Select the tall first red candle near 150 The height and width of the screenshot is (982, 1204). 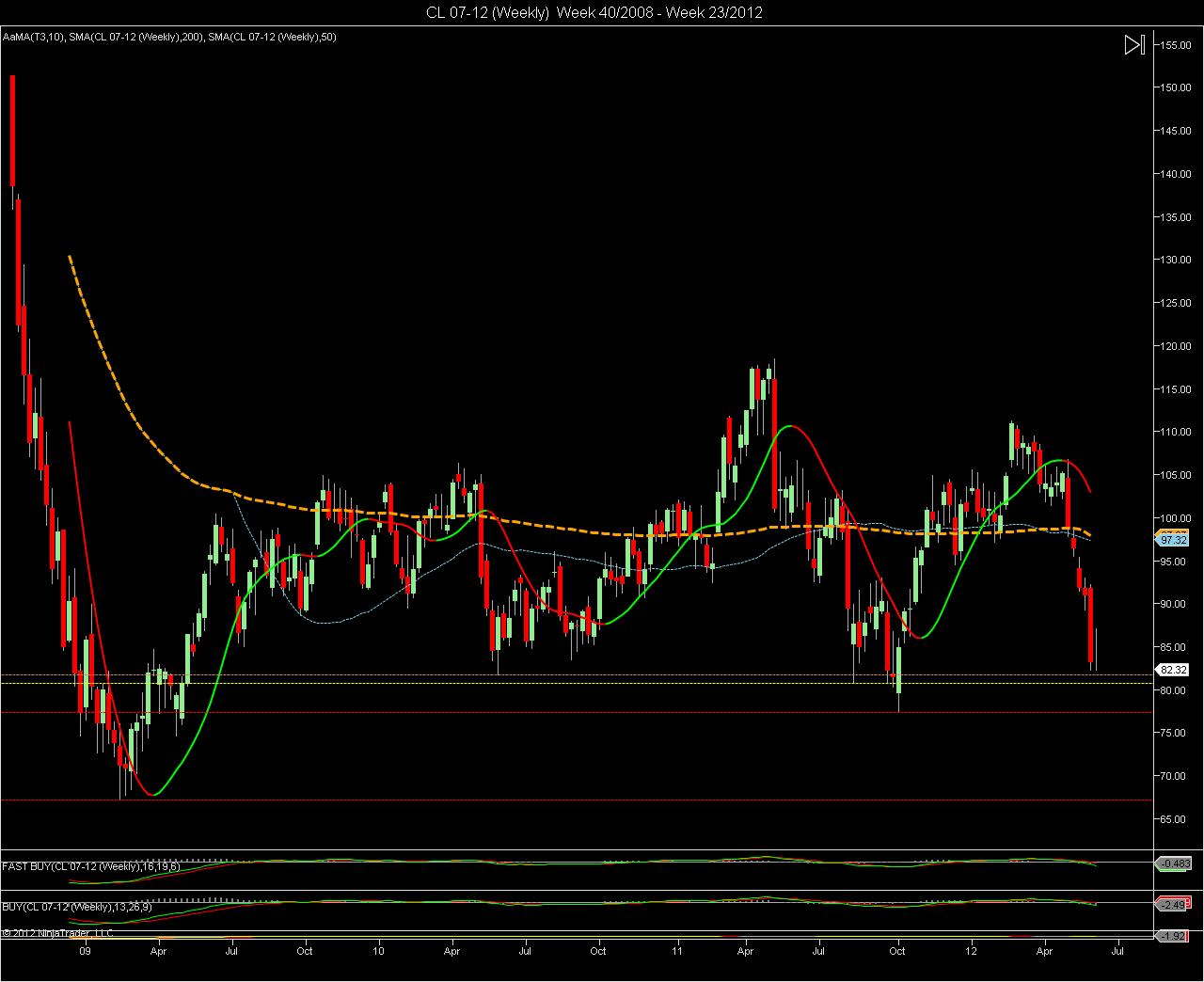tap(12, 131)
